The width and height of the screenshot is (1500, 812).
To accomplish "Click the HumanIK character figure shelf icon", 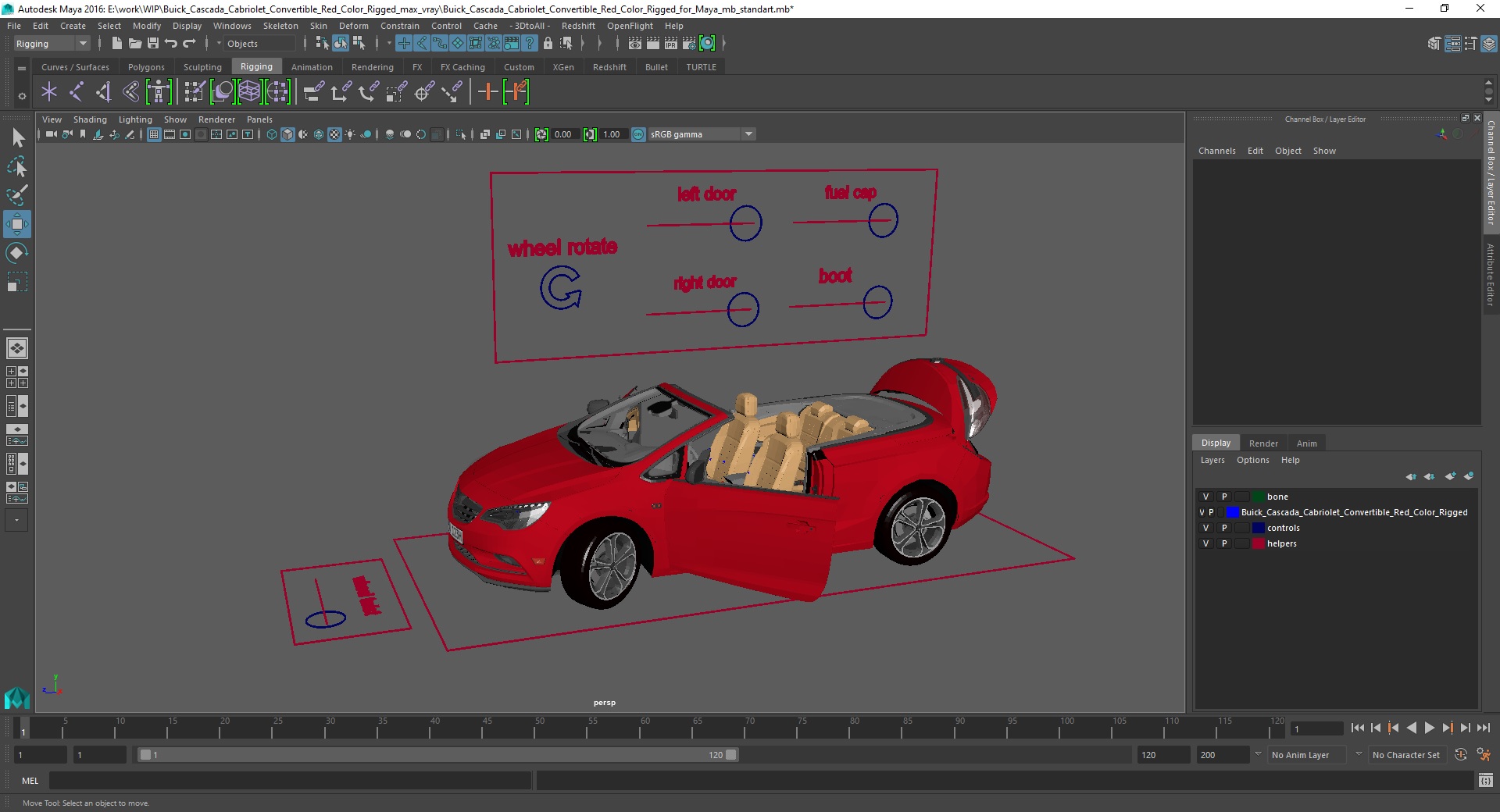I will [159, 92].
